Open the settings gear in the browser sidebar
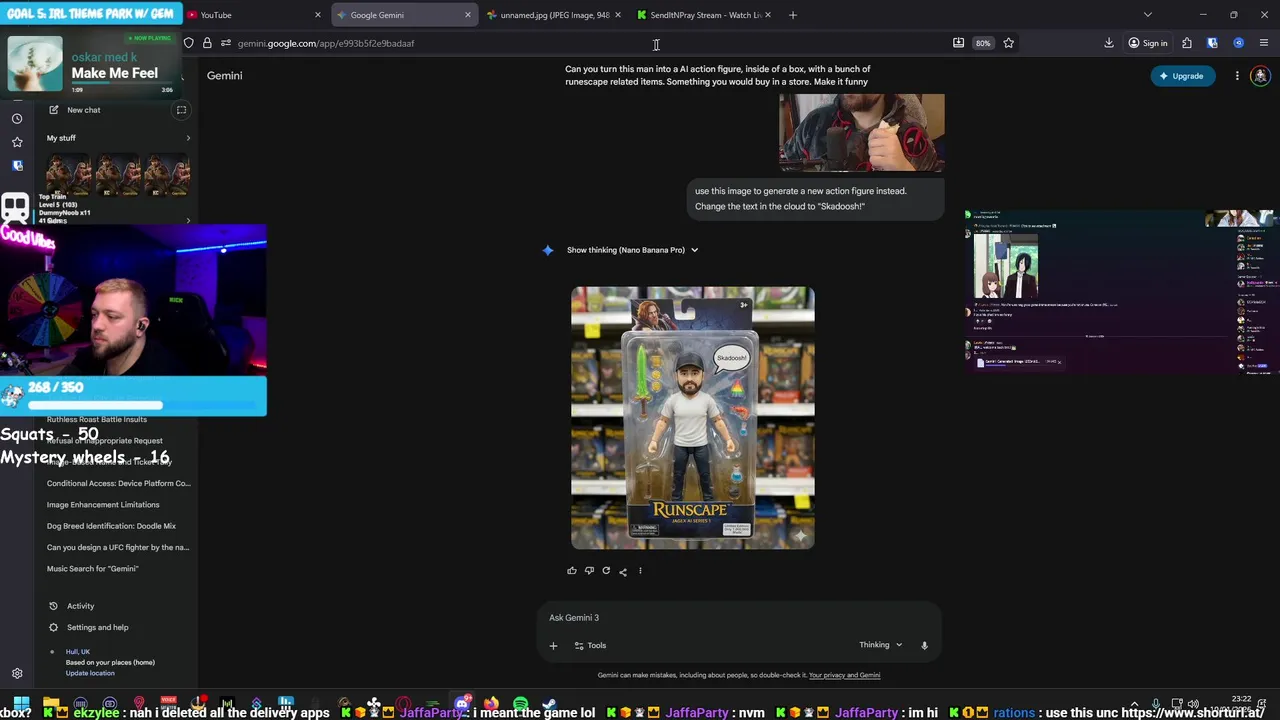 point(17,674)
